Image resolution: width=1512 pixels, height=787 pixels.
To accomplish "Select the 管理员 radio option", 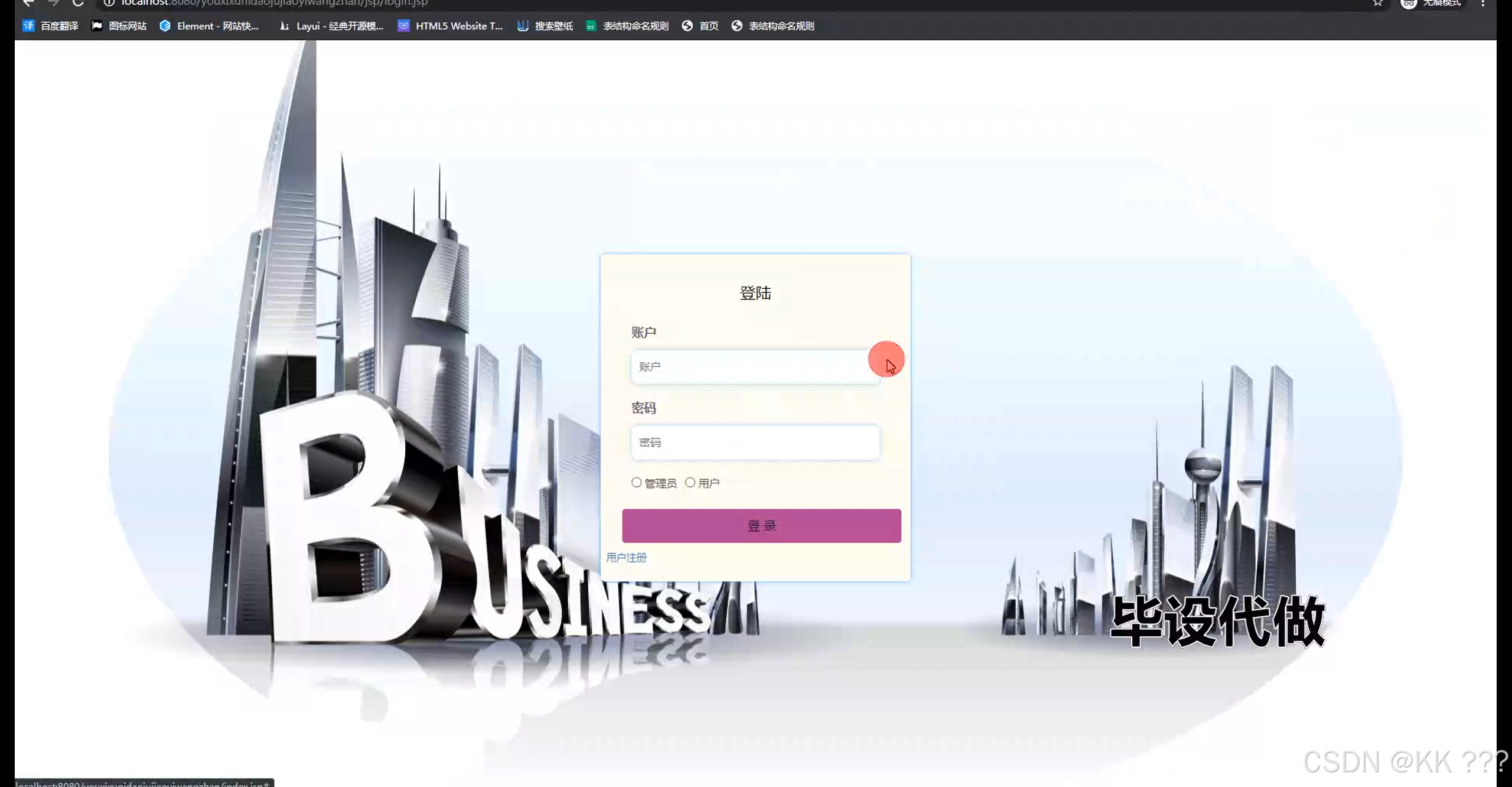I will [636, 483].
